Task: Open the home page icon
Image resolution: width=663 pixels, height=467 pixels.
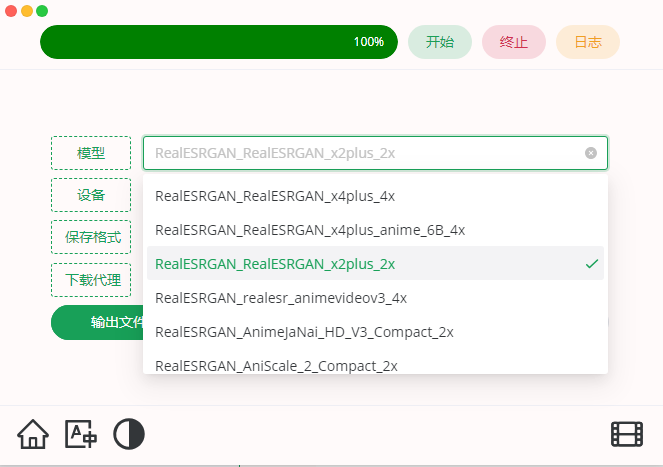Action: [33, 434]
